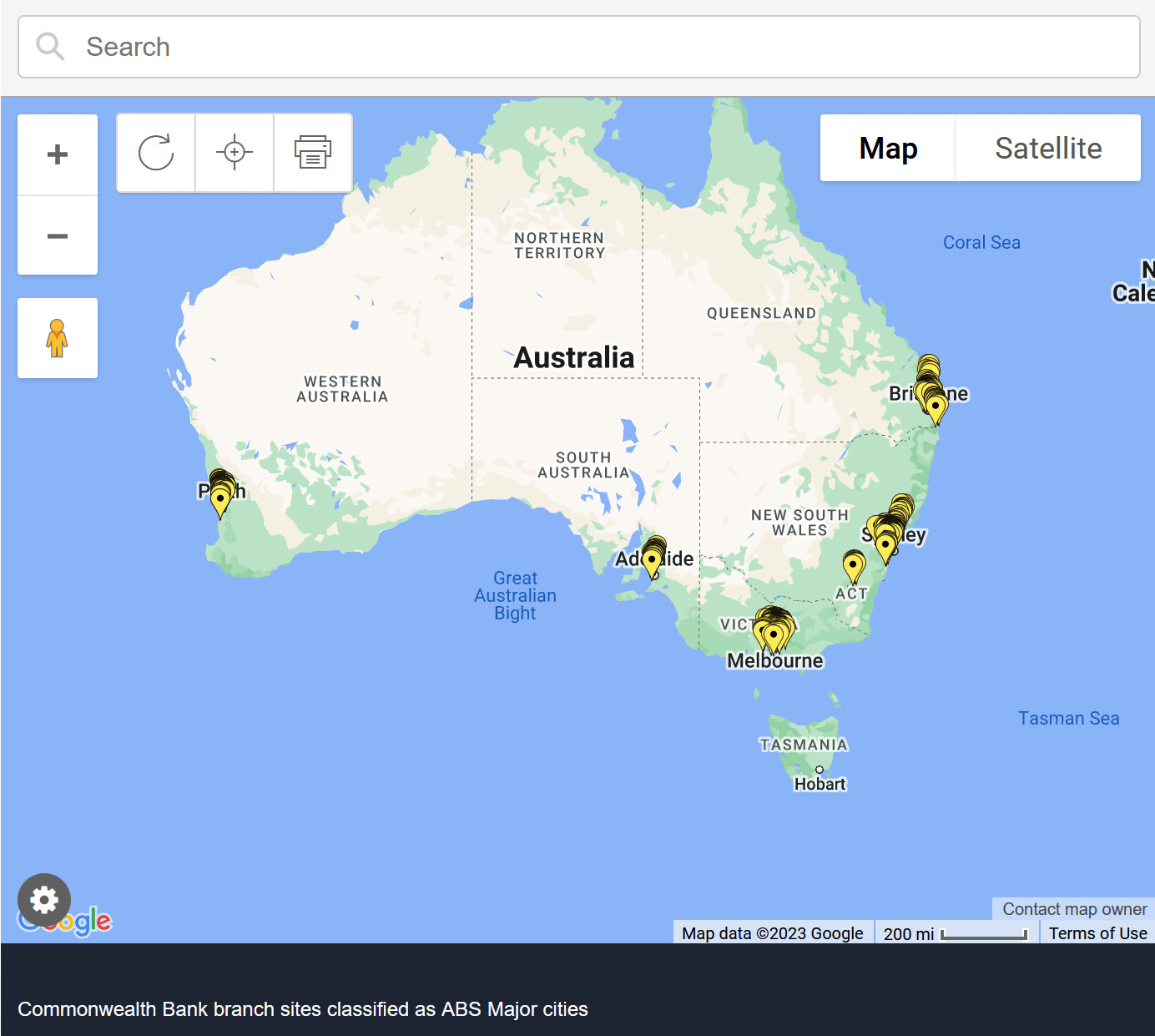Viewport: 1155px width, 1036px height.
Task: Click the yellow marker near ACT
Action: [853, 568]
